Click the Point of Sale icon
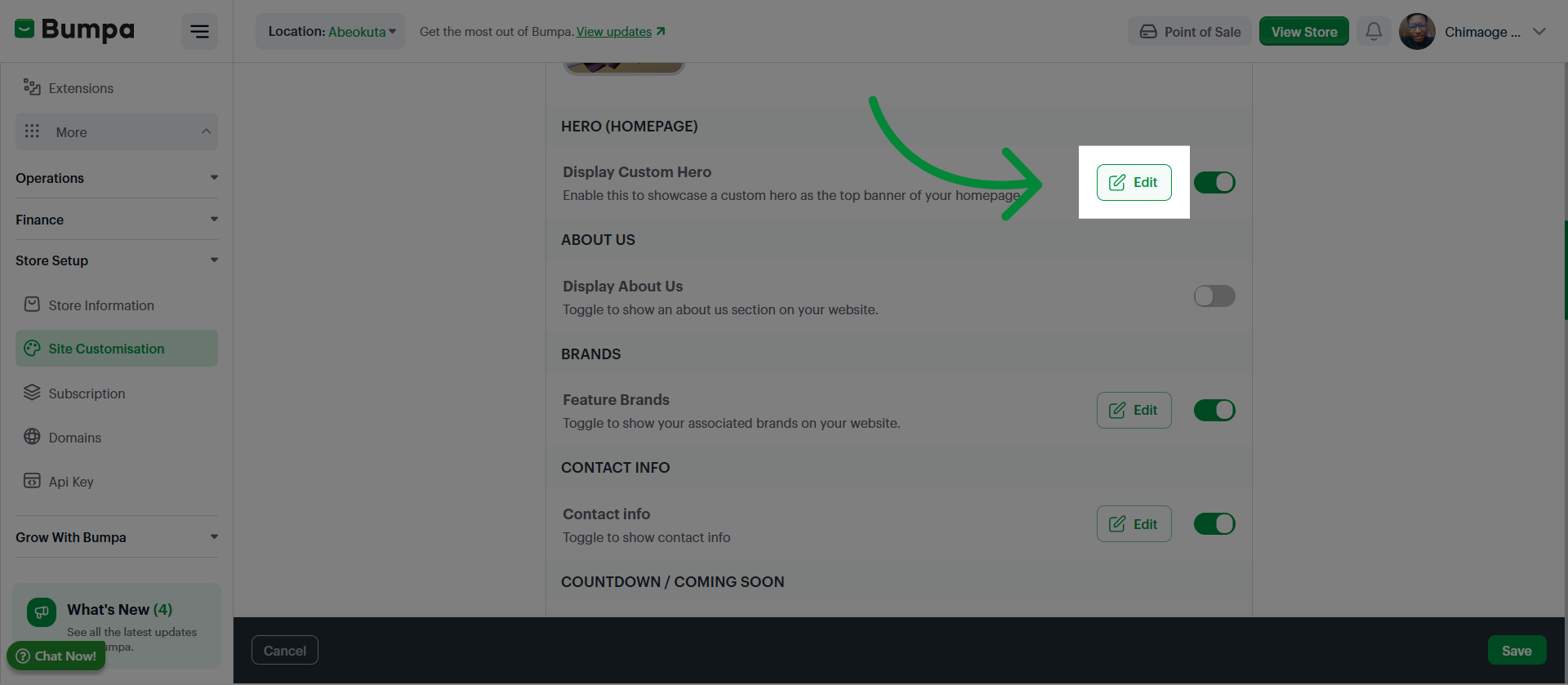This screenshot has height=685, width=1568. [1148, 32]
